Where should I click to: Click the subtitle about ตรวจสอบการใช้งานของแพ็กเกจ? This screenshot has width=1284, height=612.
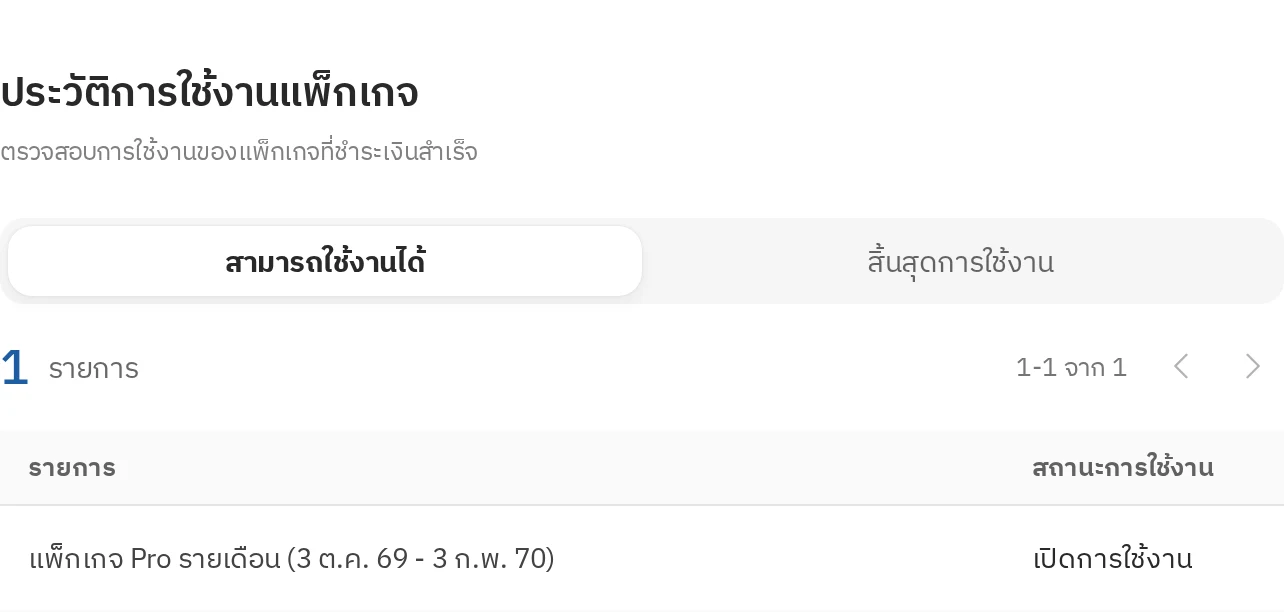coord(239,152)
